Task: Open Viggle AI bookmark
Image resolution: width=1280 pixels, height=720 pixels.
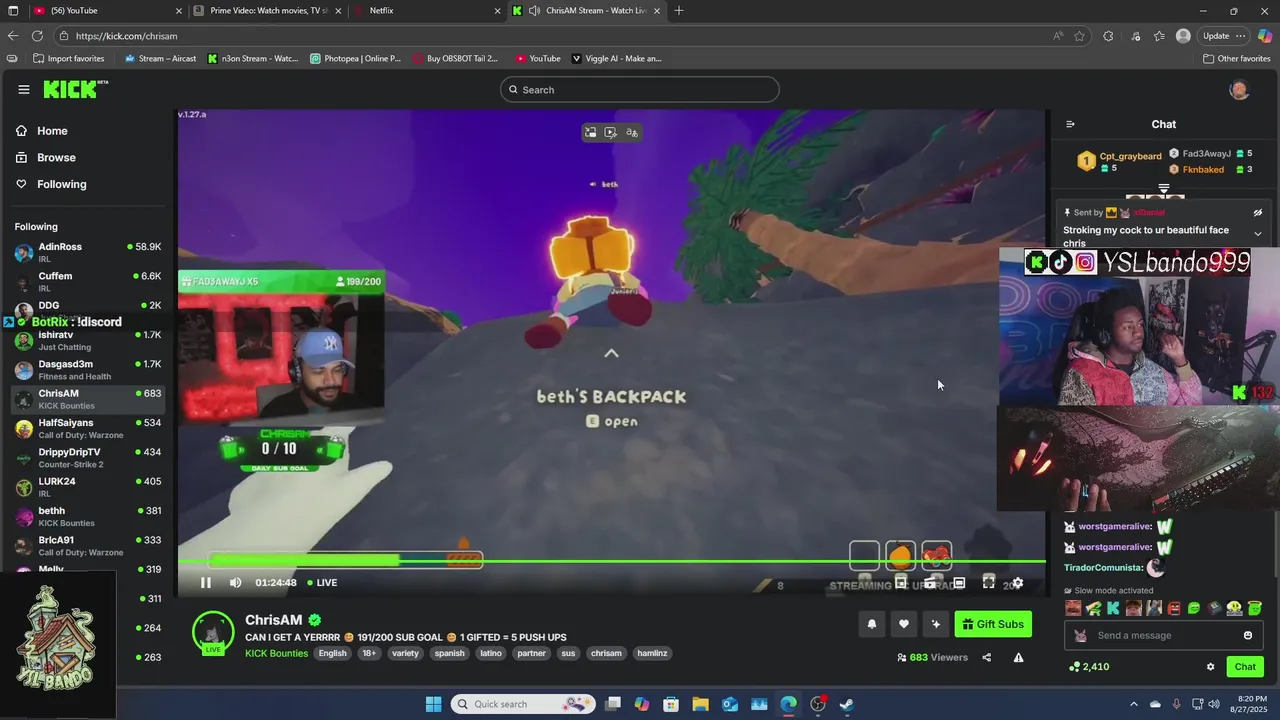Action: pyautogui.click(x=617, y=58)
